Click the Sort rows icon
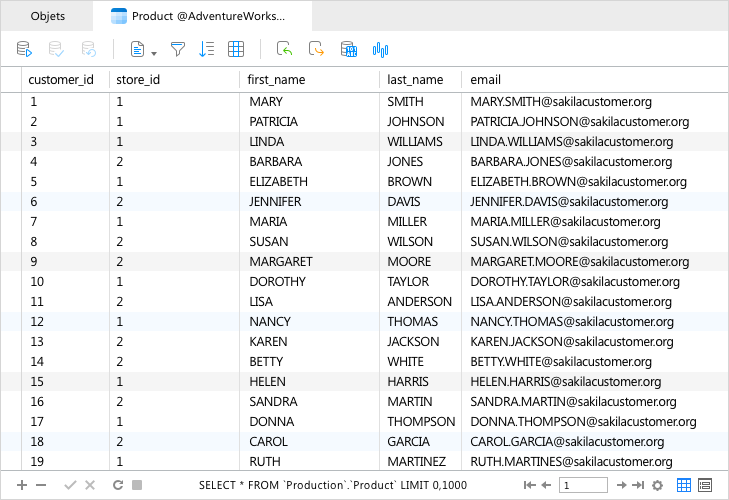 coord(206,49)
